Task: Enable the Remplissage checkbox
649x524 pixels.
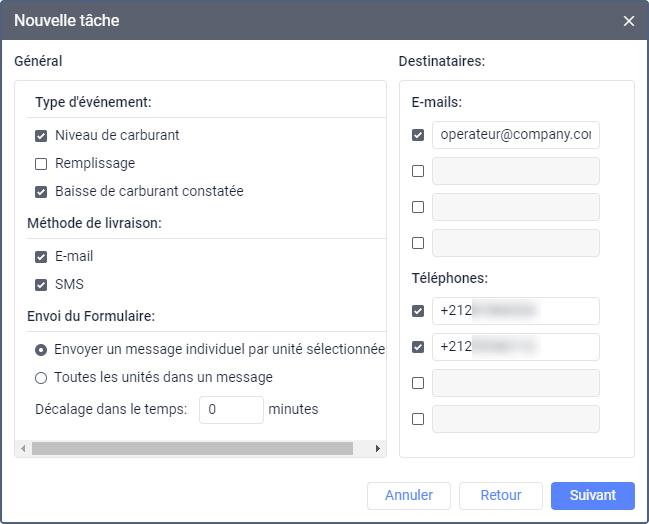Action: [41, 163]
